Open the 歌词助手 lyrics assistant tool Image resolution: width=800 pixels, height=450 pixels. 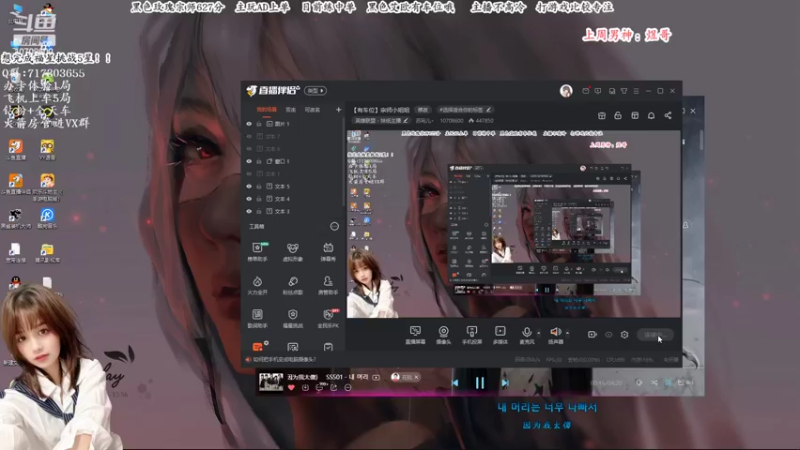[257, 318]
